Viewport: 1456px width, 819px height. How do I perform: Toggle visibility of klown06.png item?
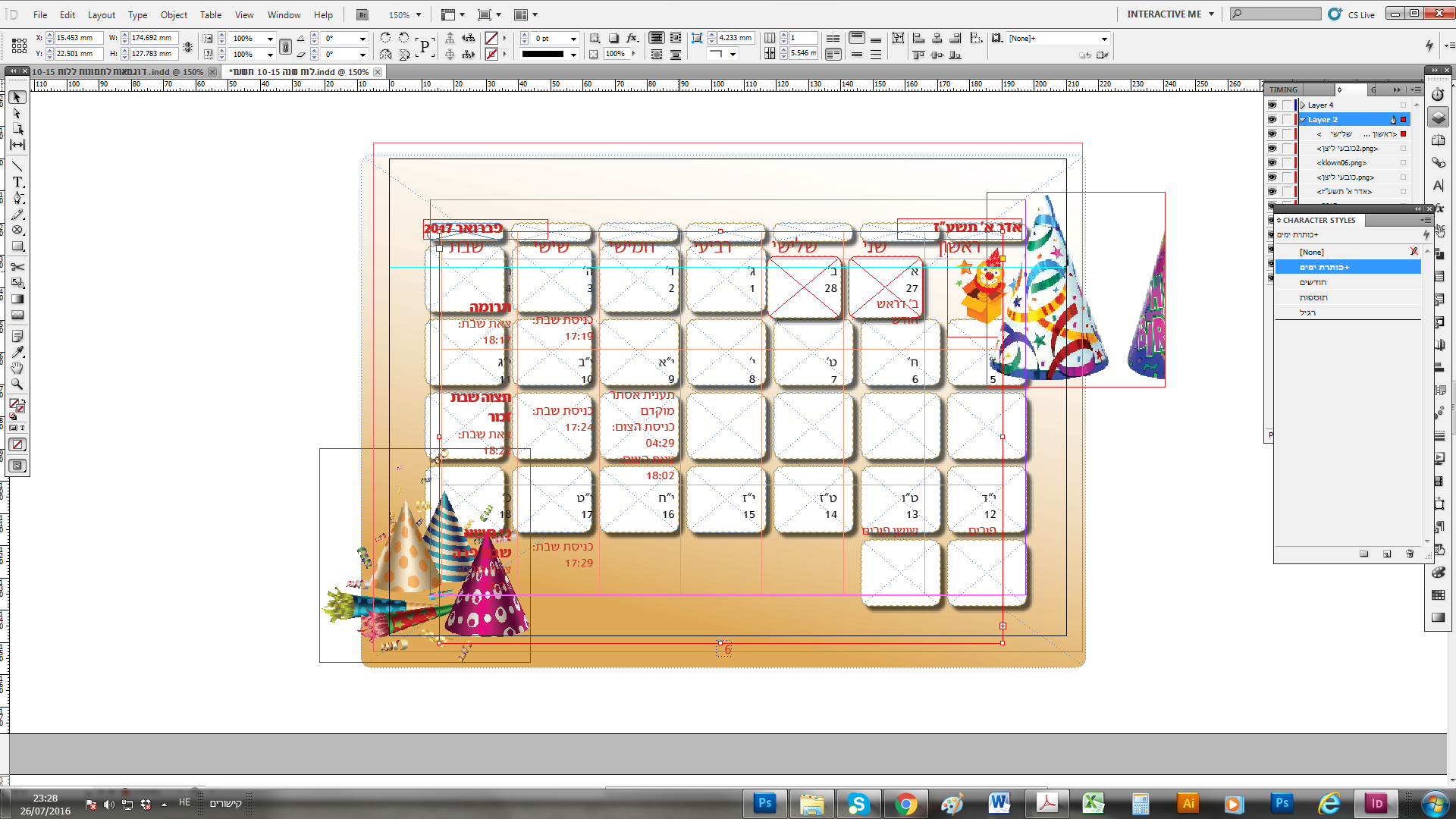1272,163
